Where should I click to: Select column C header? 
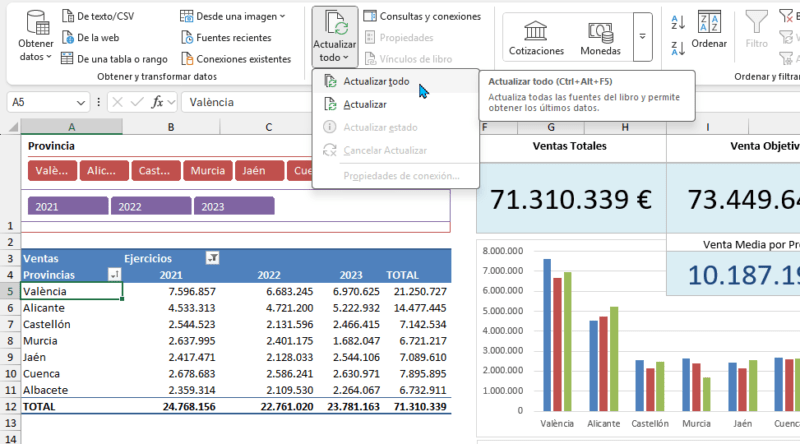pyautogui.click(x=268, y=127)
